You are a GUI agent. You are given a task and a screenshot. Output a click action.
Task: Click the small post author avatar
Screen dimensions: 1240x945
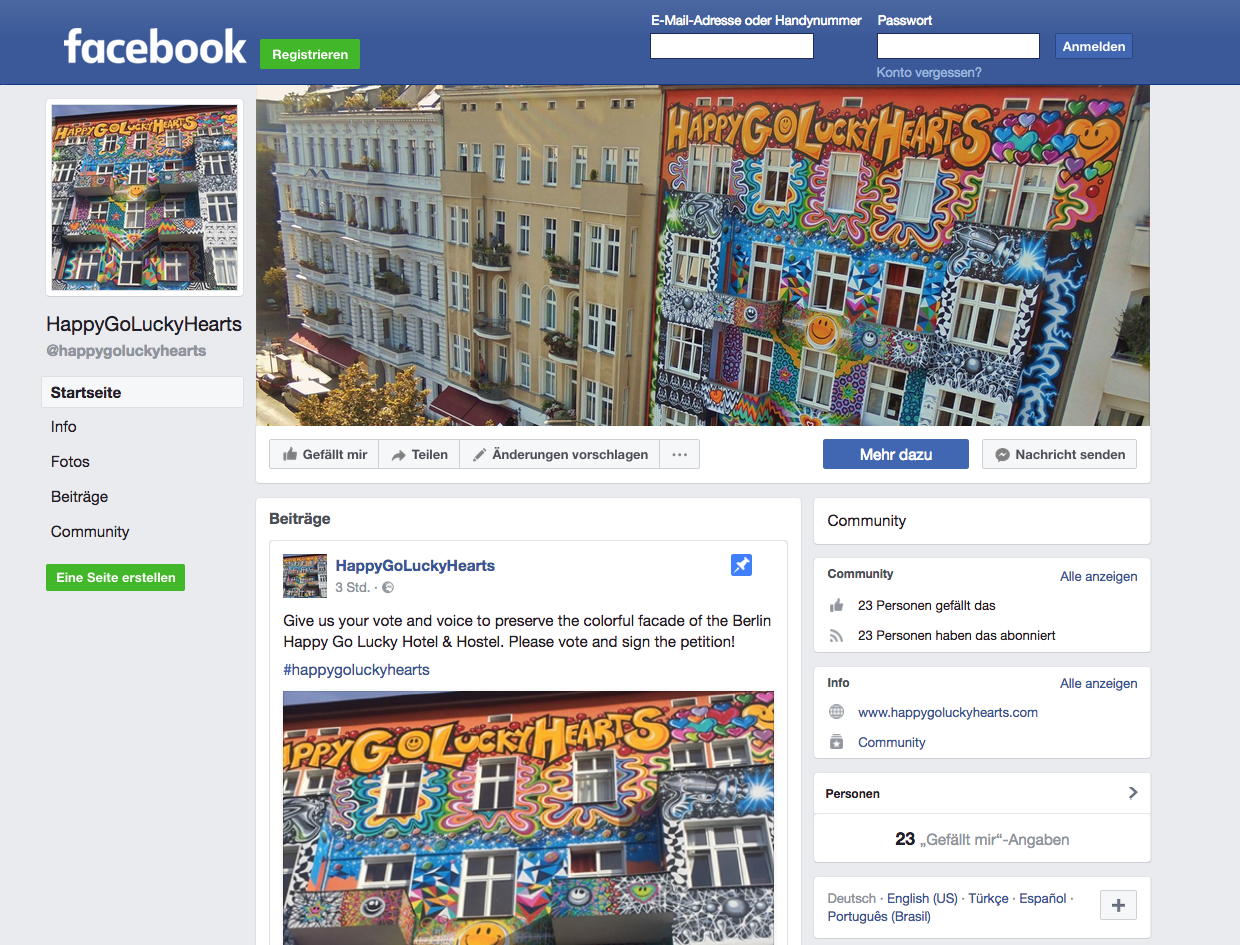pos(305,576)
